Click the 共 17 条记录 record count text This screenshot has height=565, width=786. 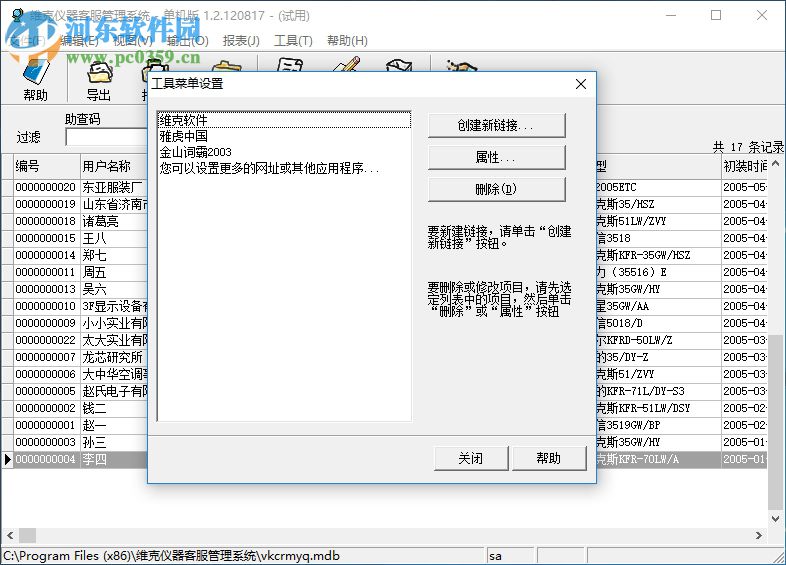click(748, 147)
